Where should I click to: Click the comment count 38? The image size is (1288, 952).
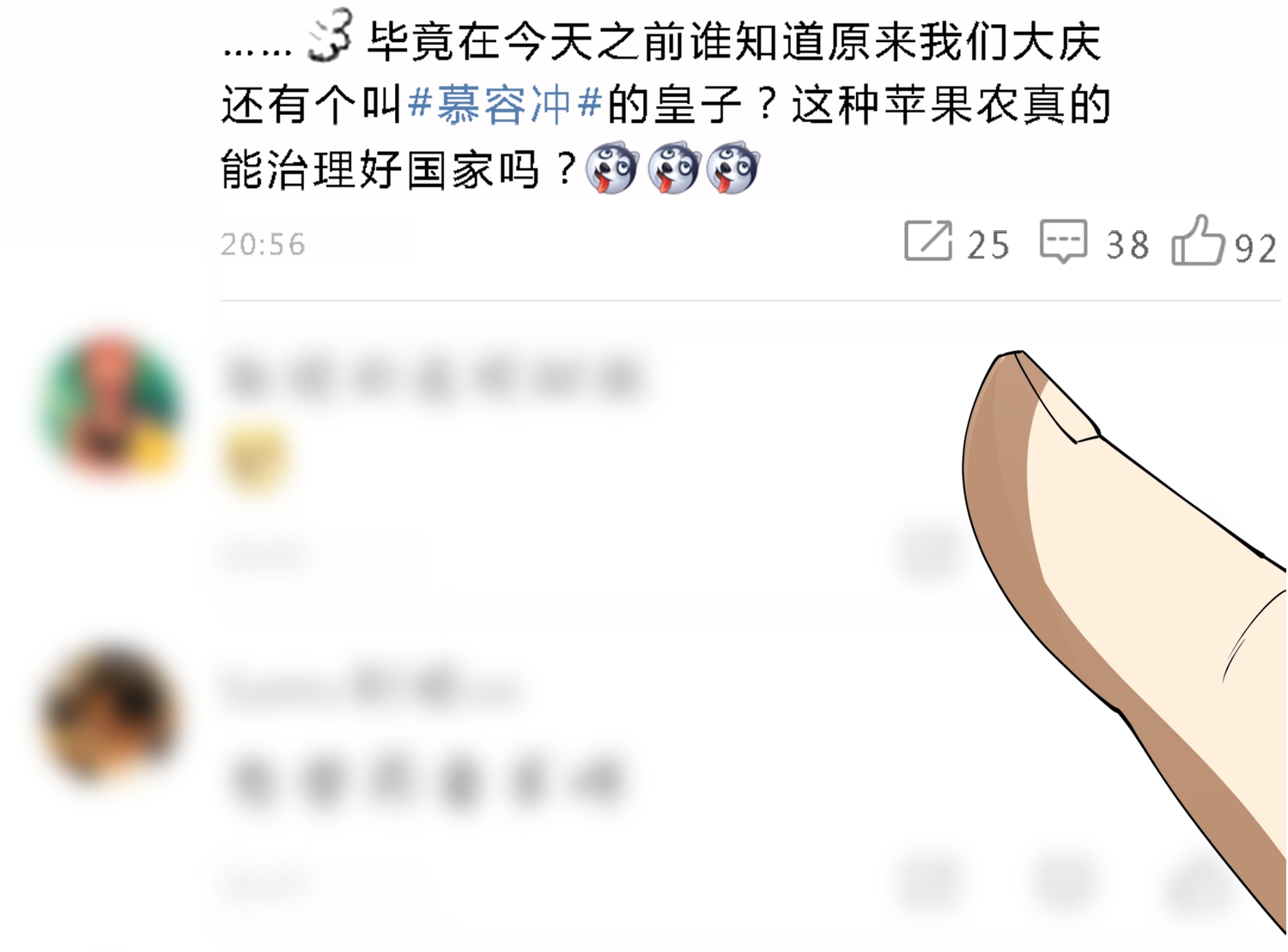pyautogui.click(x=1127, y=246)
